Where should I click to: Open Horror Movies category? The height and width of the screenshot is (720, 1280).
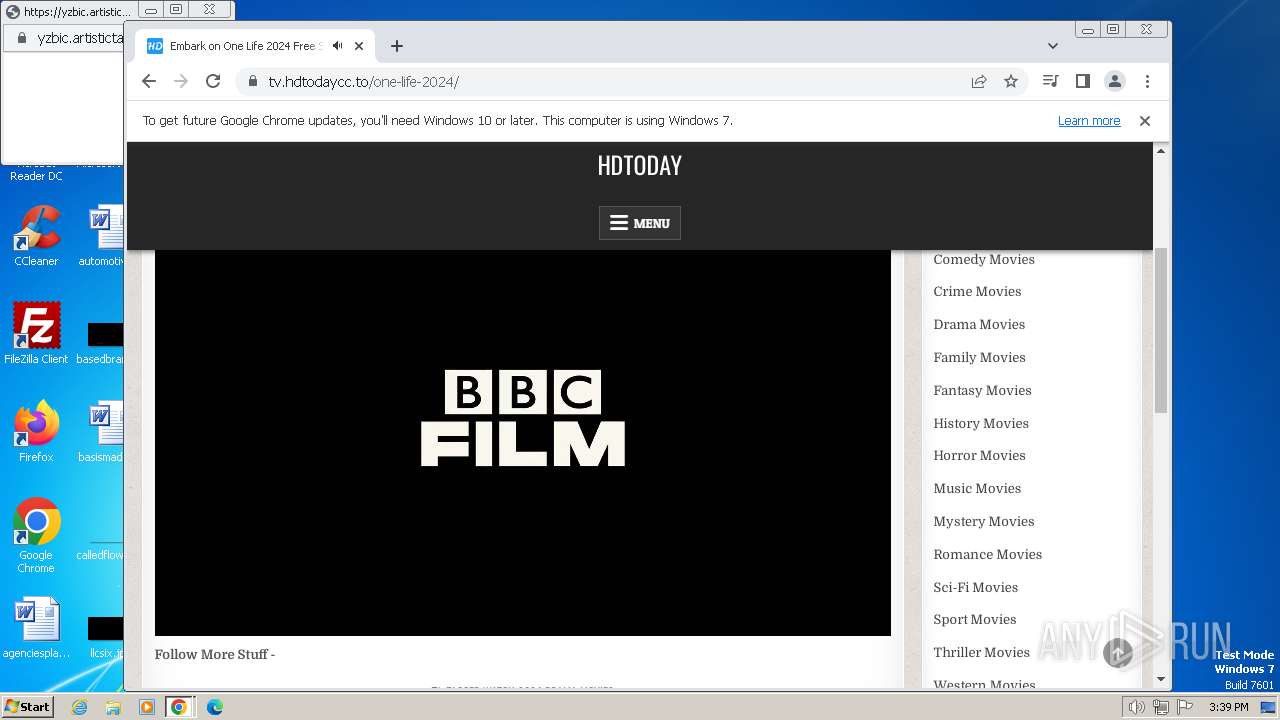pyautogui.click(x=979, y=455)
